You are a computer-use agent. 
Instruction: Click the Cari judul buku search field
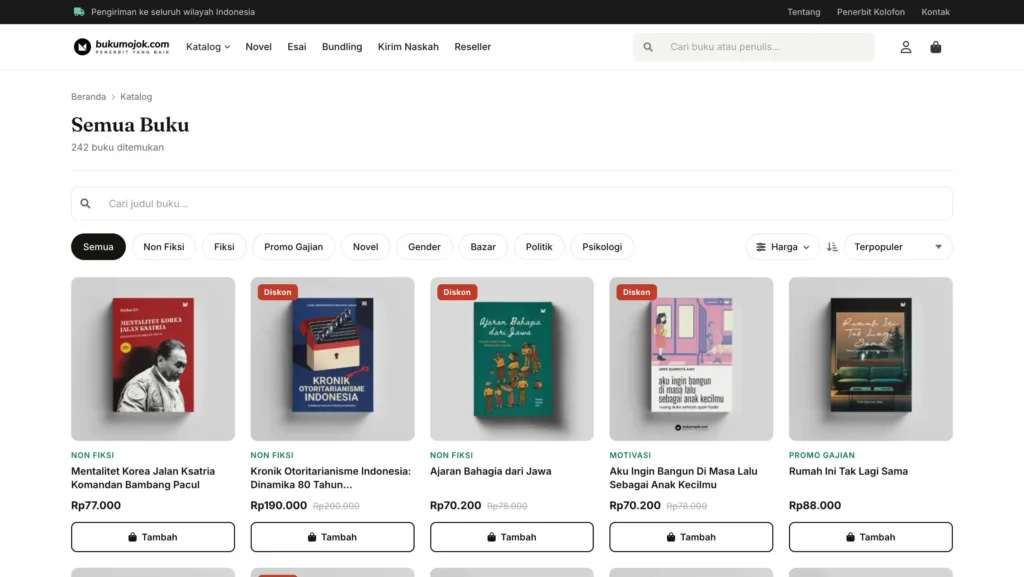[512, 204]
